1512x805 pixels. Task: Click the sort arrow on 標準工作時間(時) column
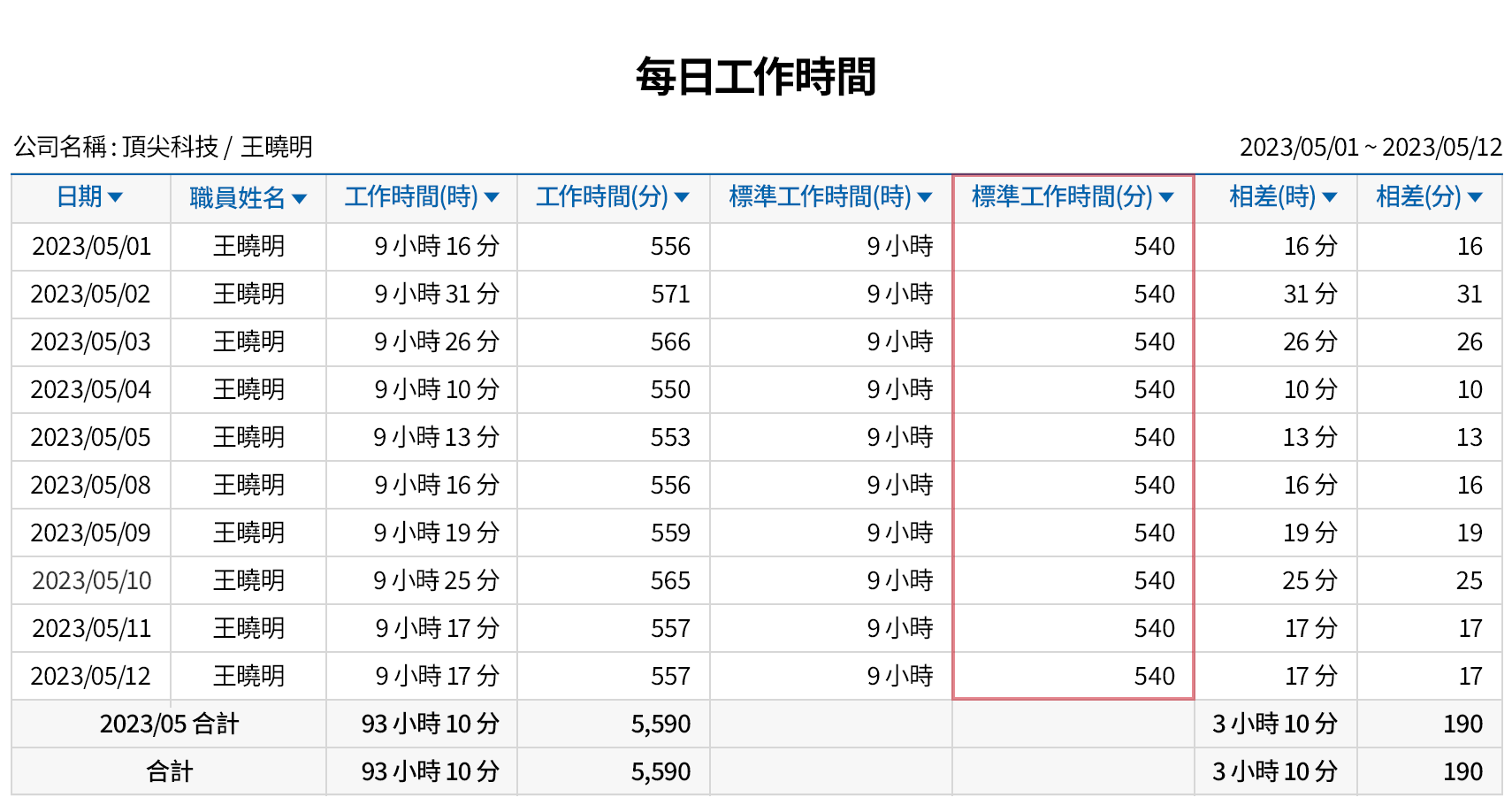pyautogui.click(x=925, y=198)
